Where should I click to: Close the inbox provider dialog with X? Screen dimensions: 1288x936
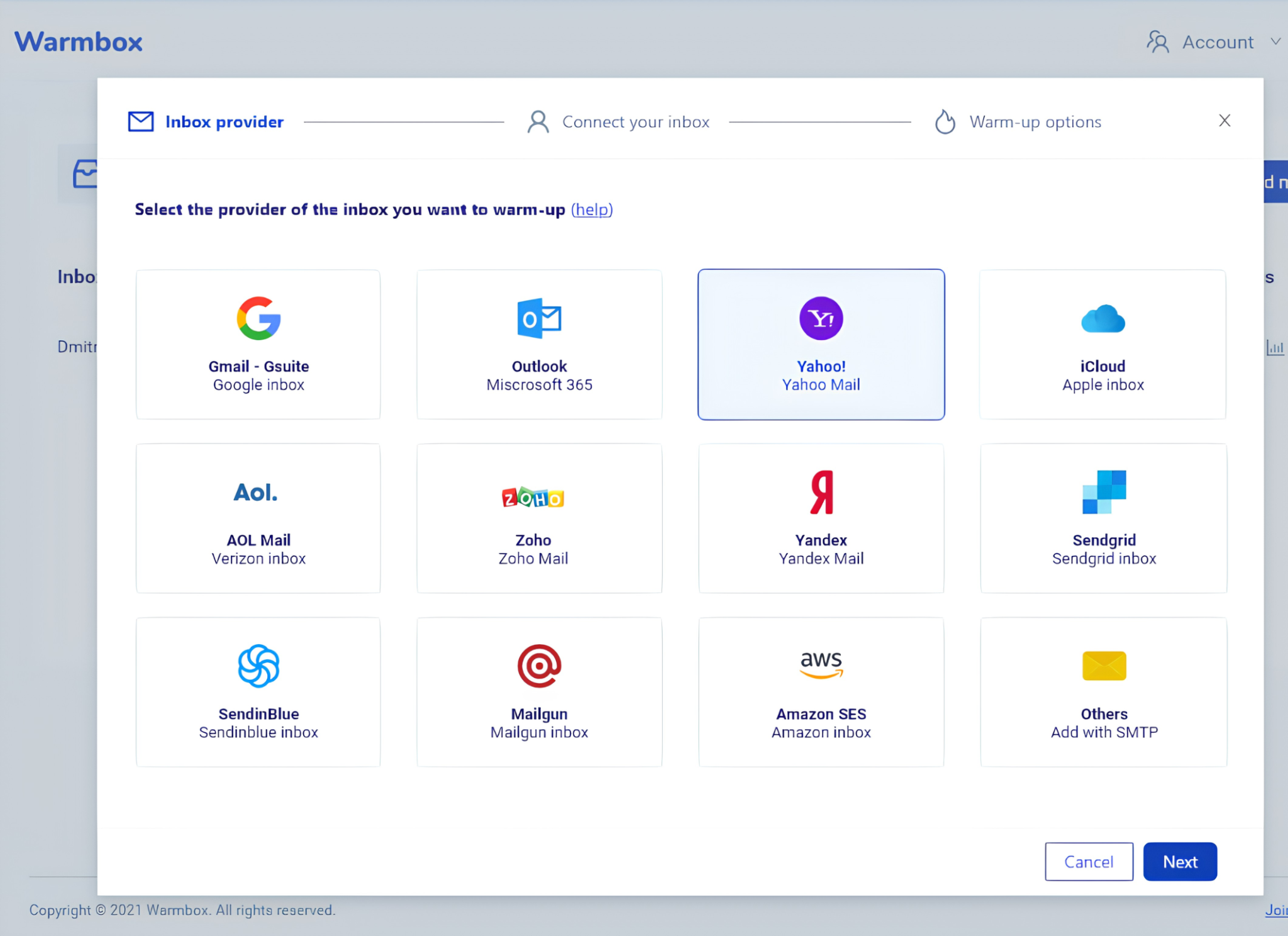pos(1224,121)
